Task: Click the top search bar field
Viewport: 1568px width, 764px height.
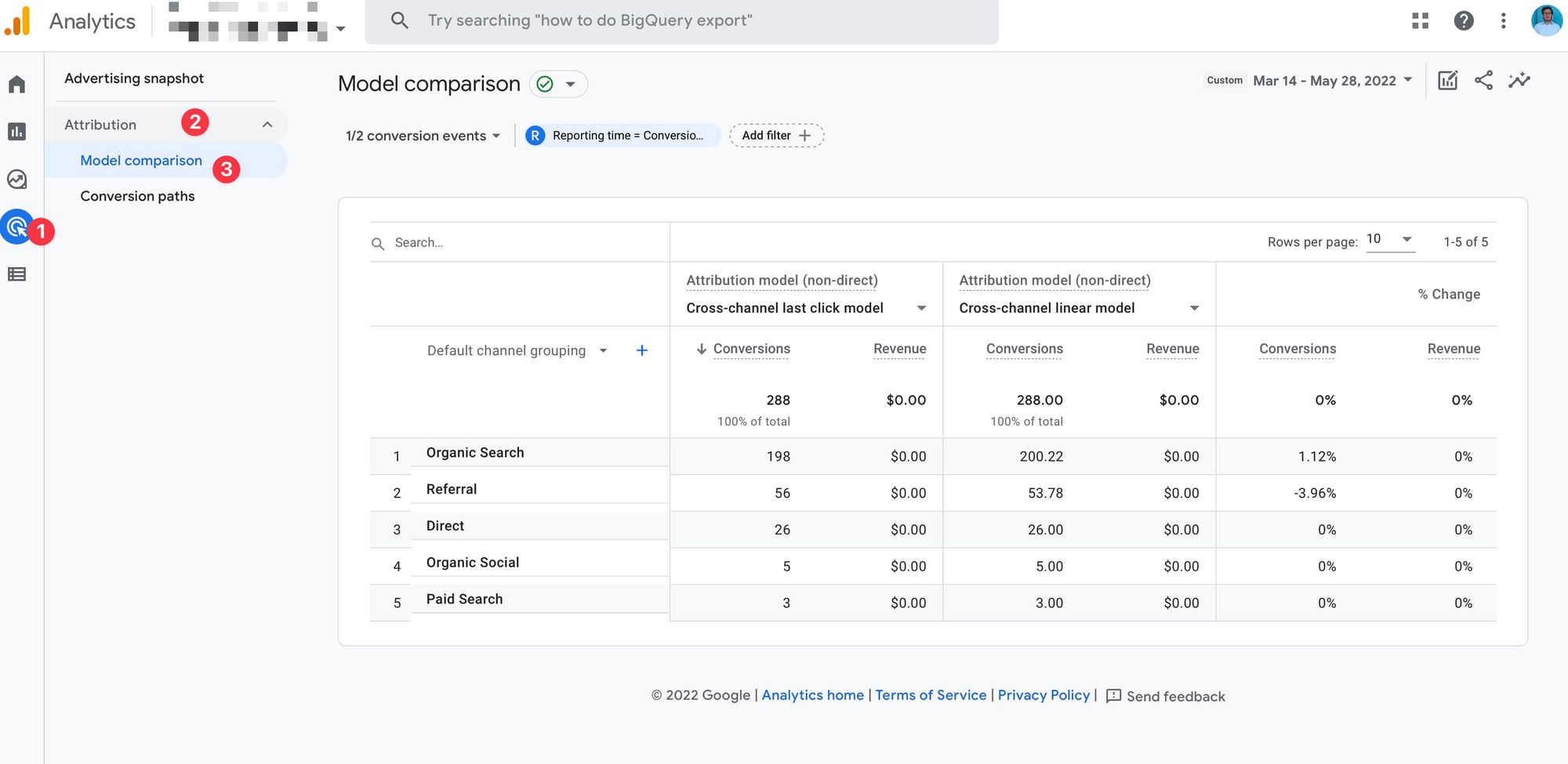Action: 682,21
